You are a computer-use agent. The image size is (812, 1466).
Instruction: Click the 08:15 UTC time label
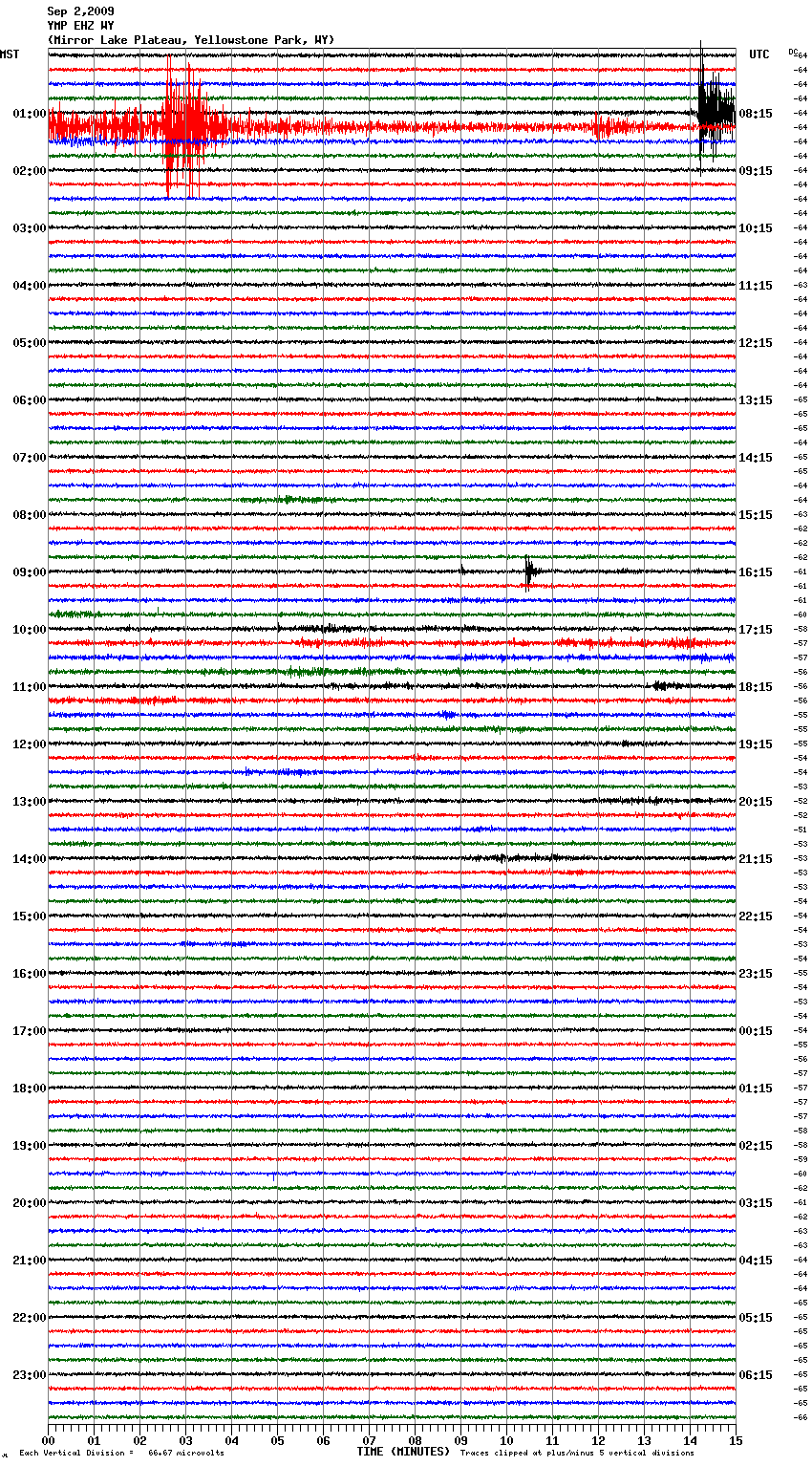point(756,114)
